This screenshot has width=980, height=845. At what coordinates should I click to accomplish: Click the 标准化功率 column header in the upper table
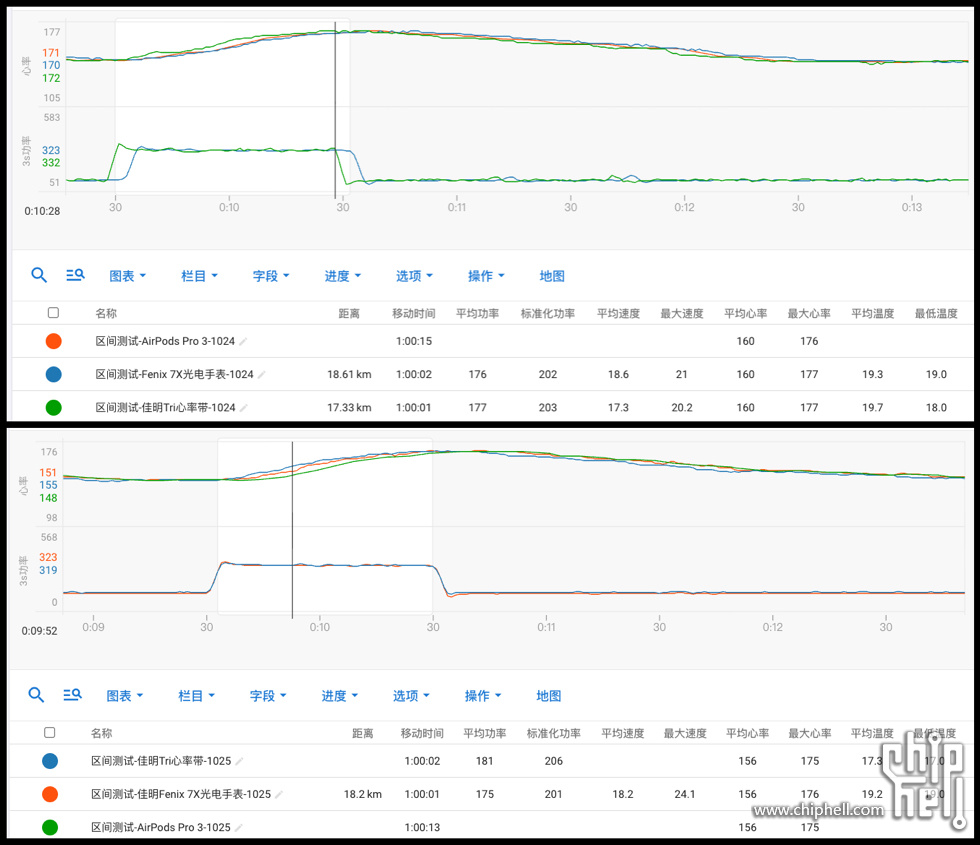tap(548, 313)
